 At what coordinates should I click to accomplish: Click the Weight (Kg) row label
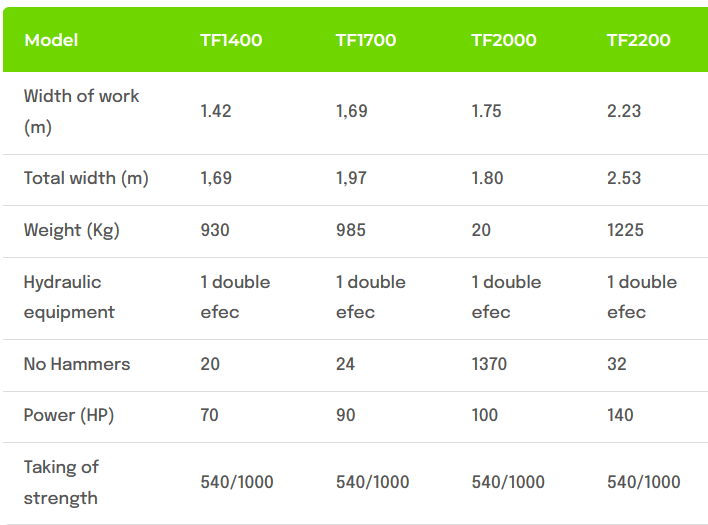[x=71, y=230]
